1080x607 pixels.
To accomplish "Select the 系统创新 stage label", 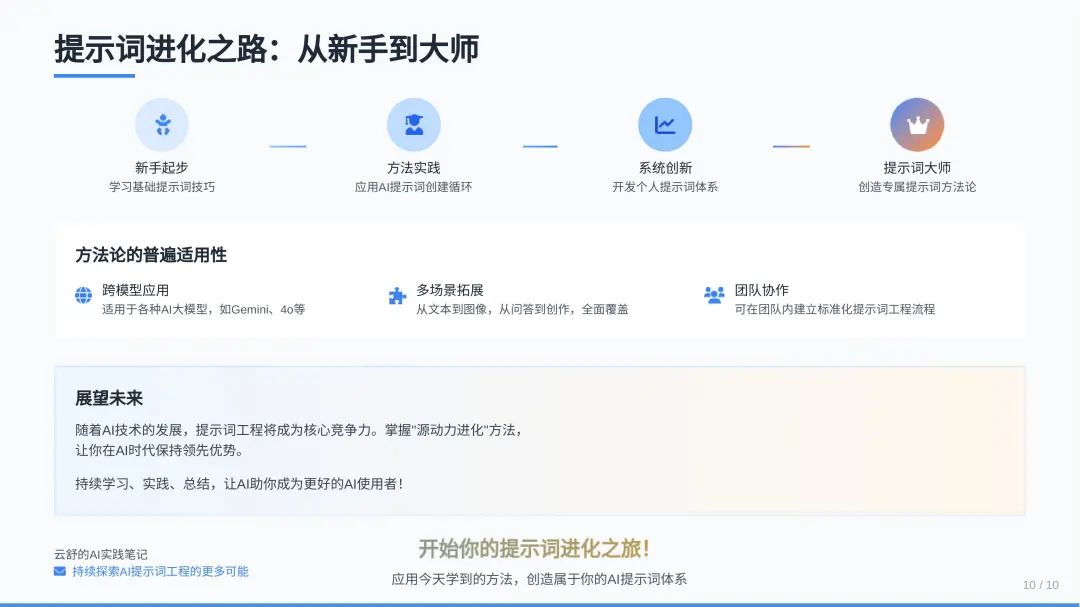I will click(665, 167).
